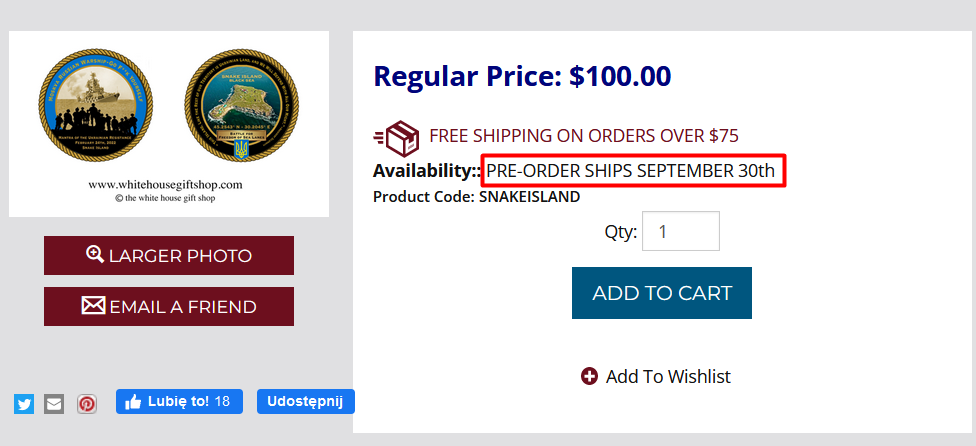
Task: Share the product on Twitter
Action: click(24, 404)
